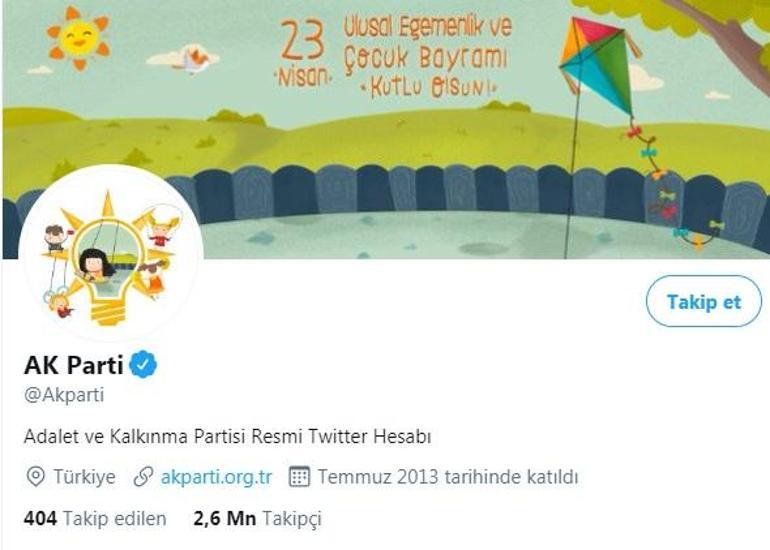The height and width of the screenshot is (550, 770).
Task: View the 404 Takip edilen list
Action: tap(95, 519)
